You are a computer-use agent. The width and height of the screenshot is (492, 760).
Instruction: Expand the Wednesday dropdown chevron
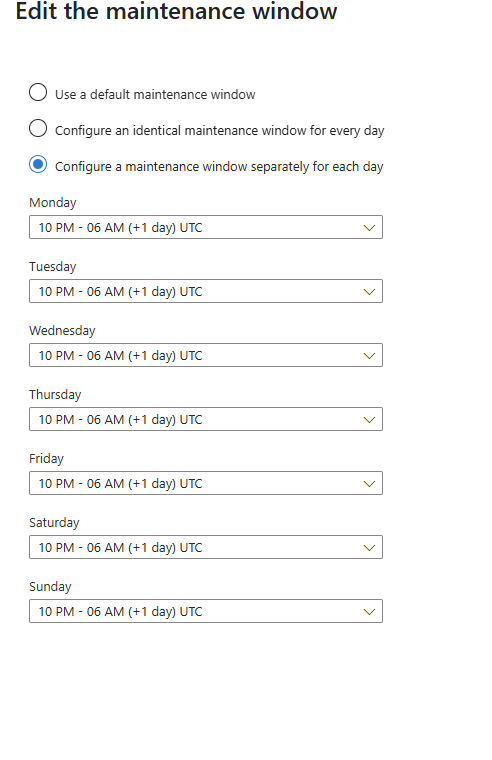tap(369, 356)
